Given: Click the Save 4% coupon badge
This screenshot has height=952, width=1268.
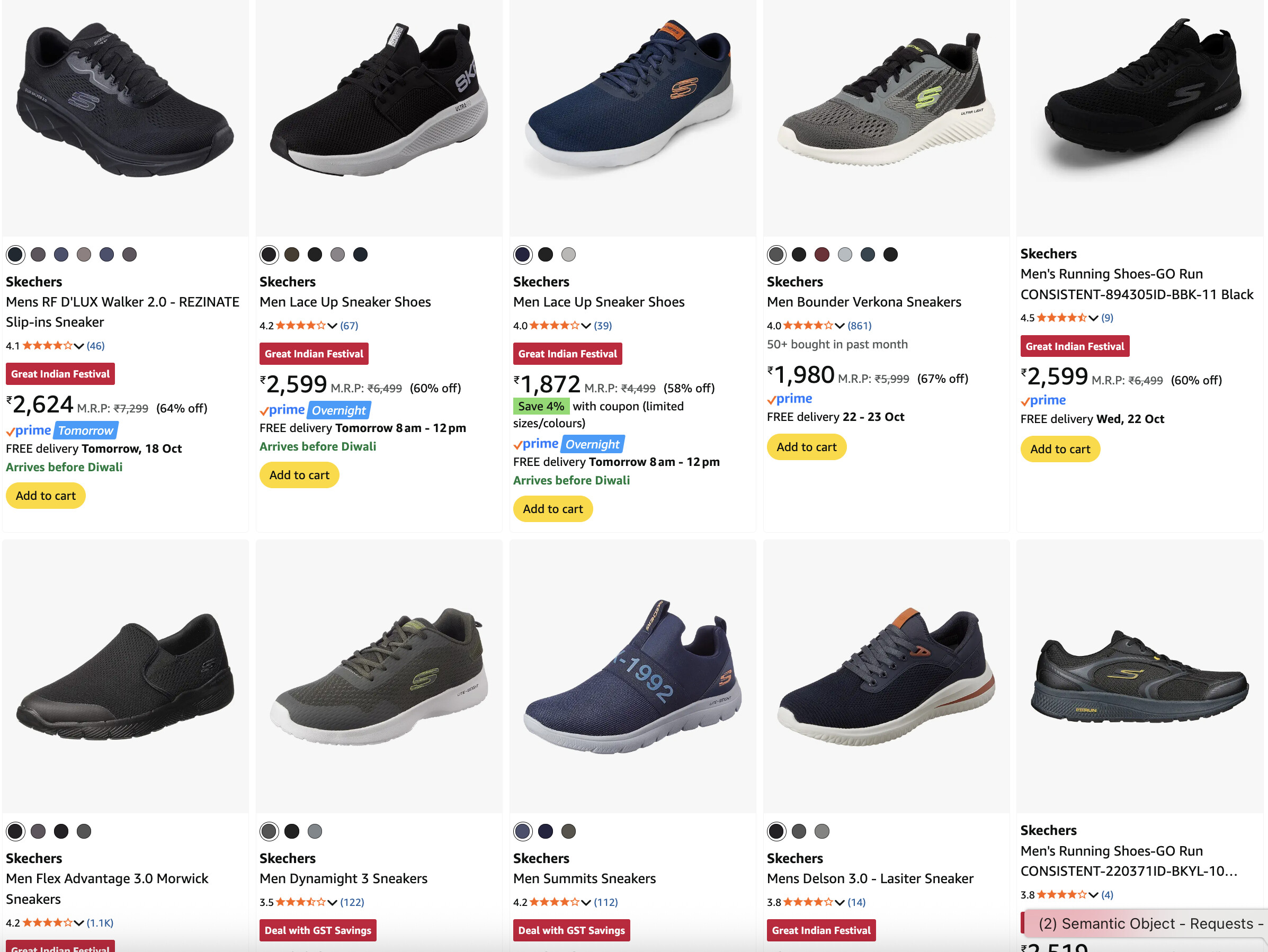Looking at the screenshot, I should click(541, 406).
